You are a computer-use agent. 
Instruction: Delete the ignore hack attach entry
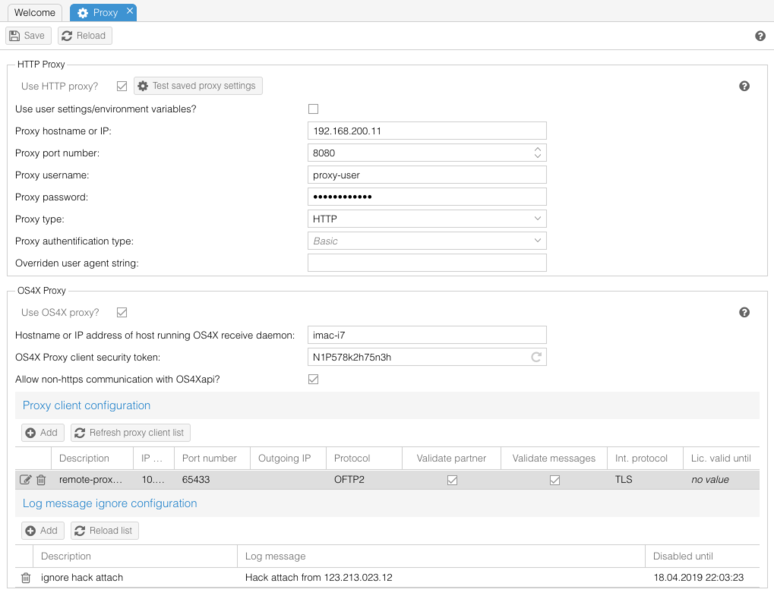tap(26, 577)
